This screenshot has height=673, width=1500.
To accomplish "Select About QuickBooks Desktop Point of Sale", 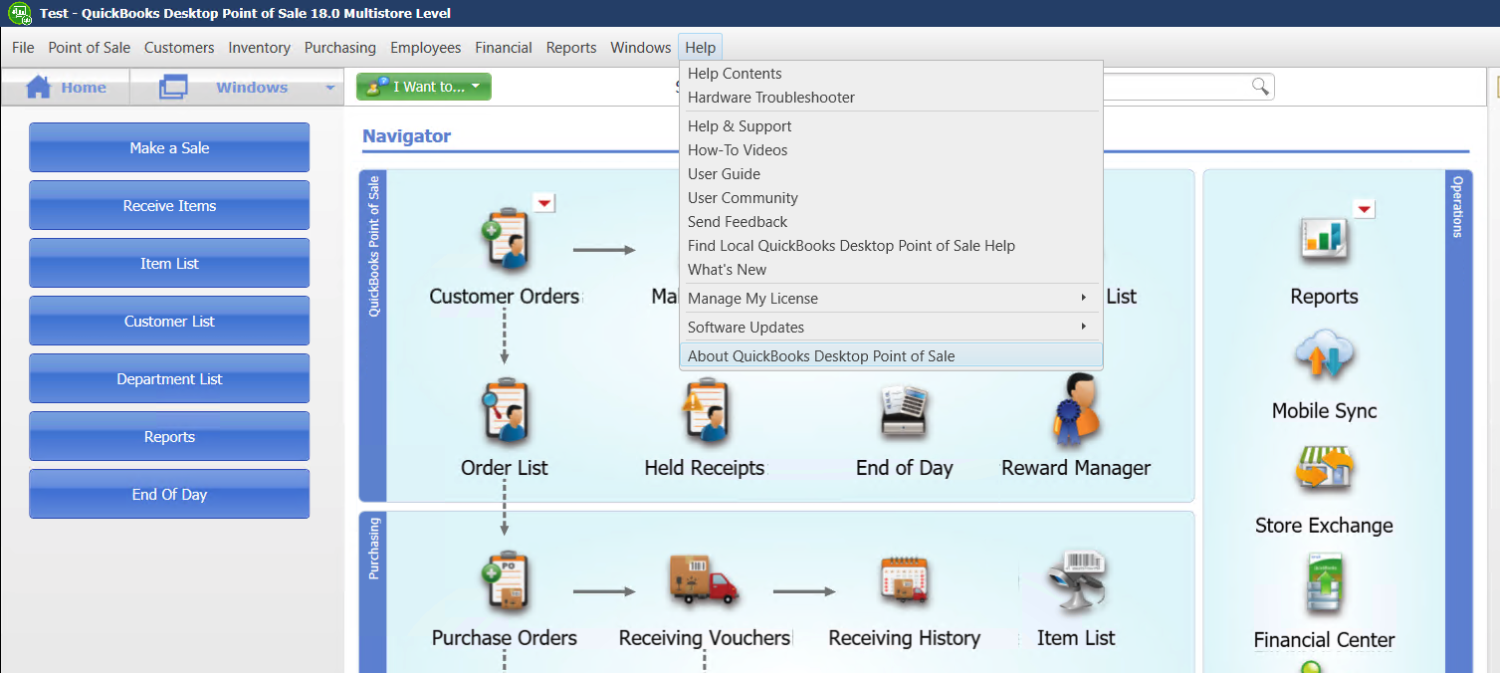I will 820,355.
